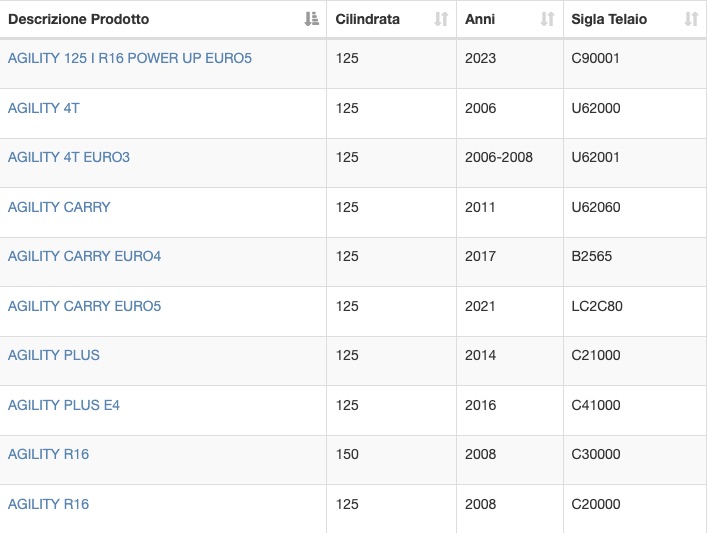Open the AGILITY 4T EURO3 link
The image size is (707, 533).
(69, 157)
